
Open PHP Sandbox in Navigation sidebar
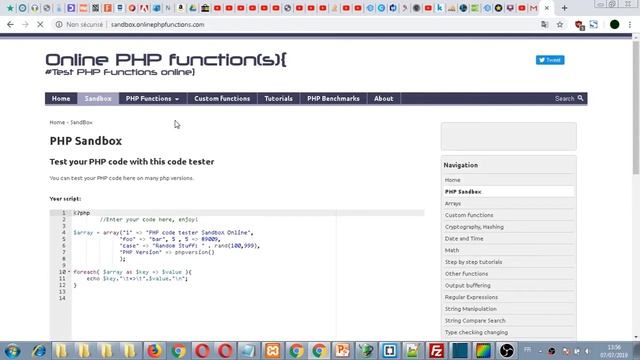(463, 191)
